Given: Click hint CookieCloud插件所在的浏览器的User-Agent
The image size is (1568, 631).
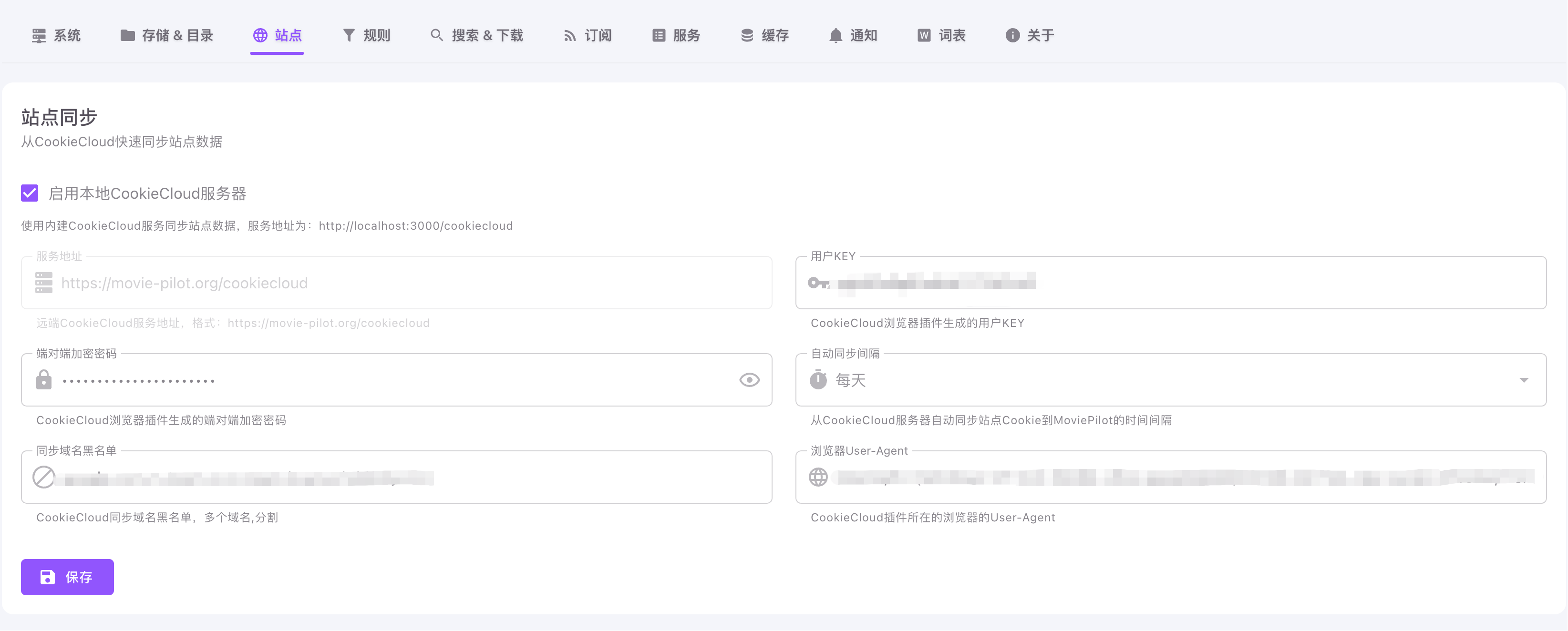Looking at the screenshot, I should (x=933, y=518).
